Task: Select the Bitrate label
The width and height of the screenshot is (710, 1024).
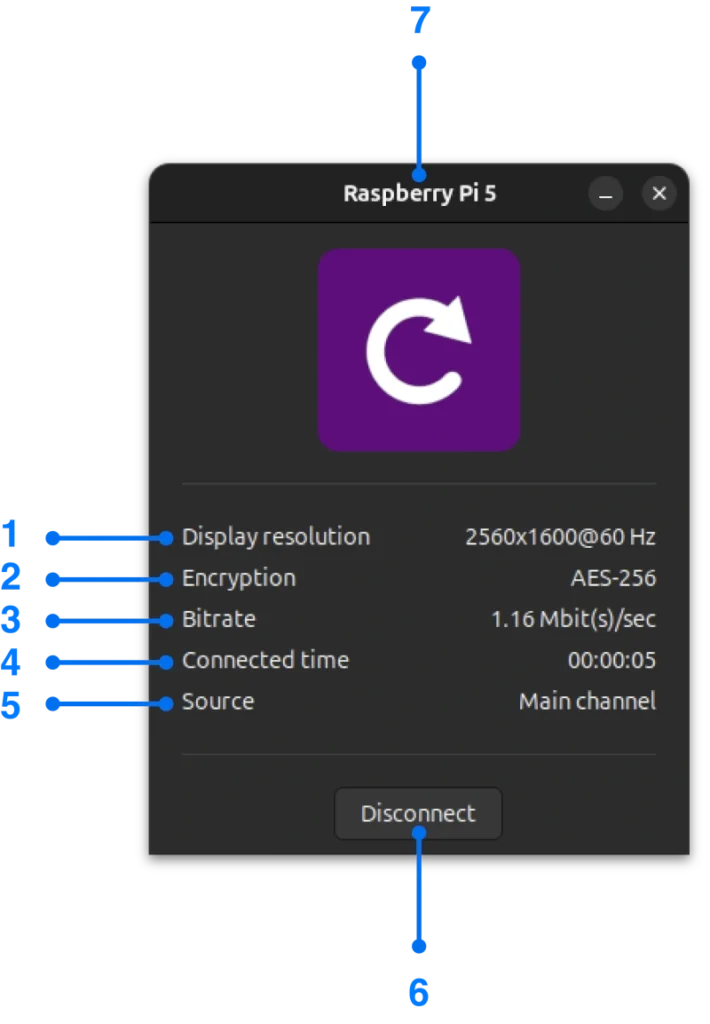Action: click(219, 619)
